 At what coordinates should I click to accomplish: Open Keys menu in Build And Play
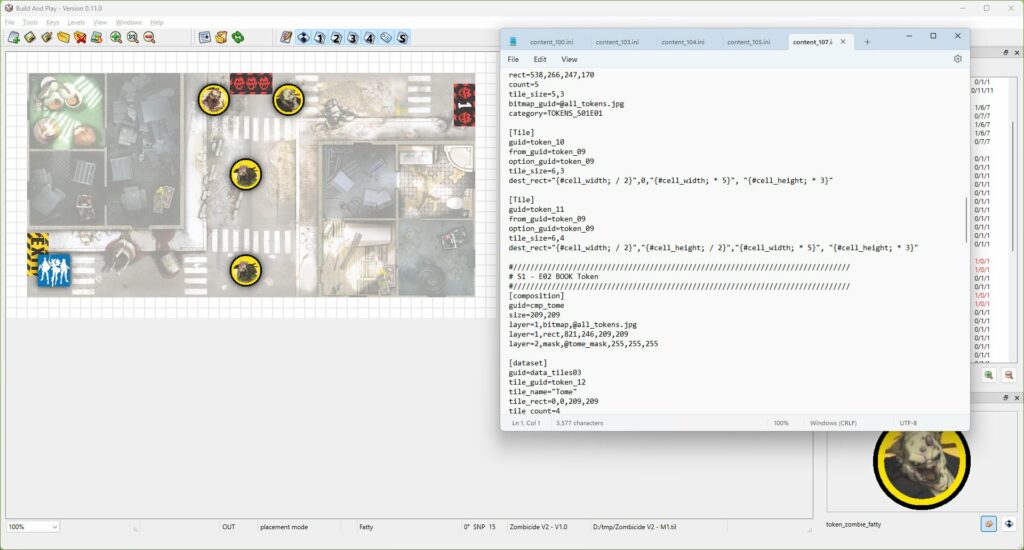(52, 22)
